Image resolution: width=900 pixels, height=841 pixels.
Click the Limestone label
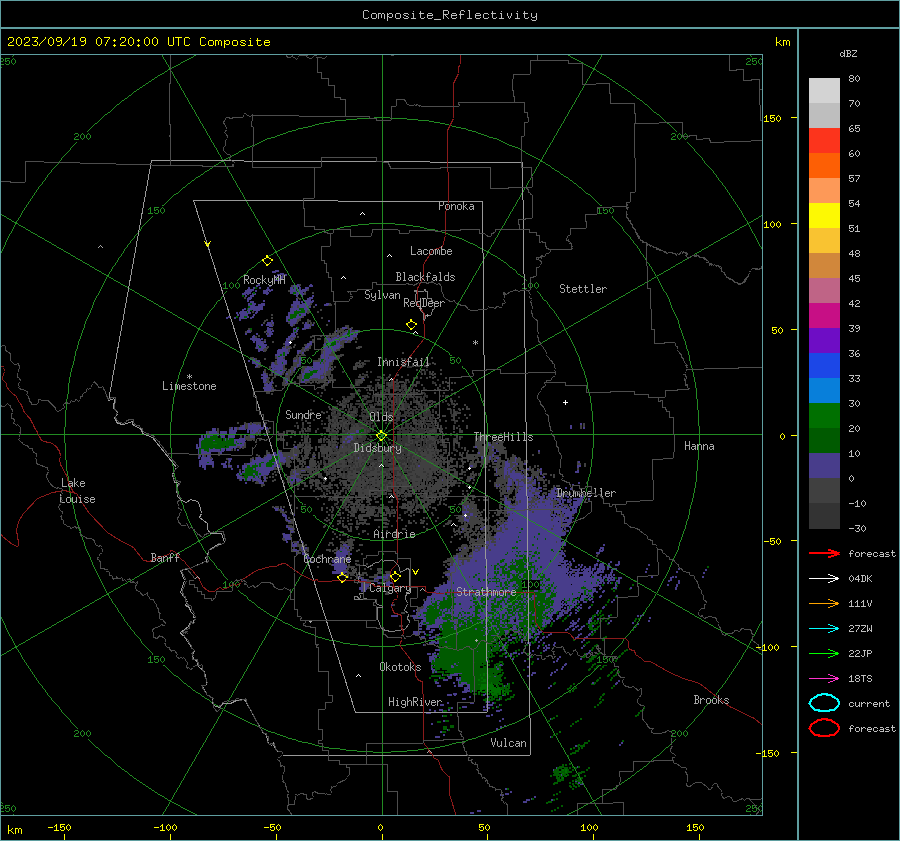click(189, 386)
